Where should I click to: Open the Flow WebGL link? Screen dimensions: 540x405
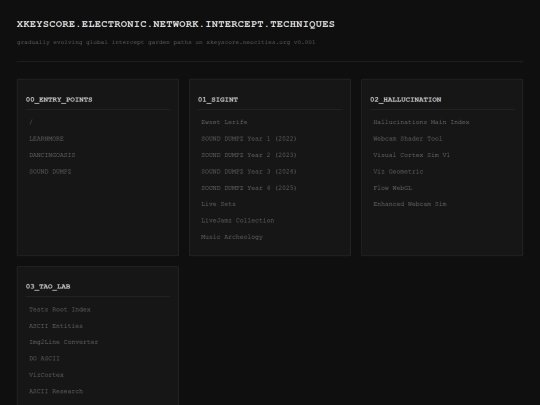393,188
